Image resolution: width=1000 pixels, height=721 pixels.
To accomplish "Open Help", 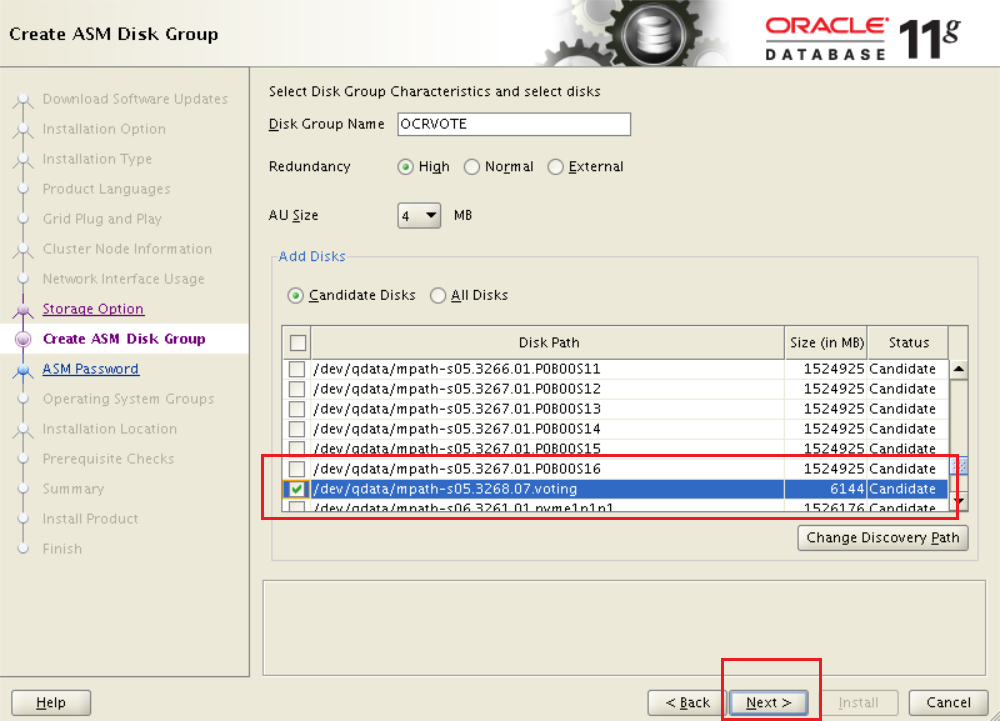I will [51, 703].
